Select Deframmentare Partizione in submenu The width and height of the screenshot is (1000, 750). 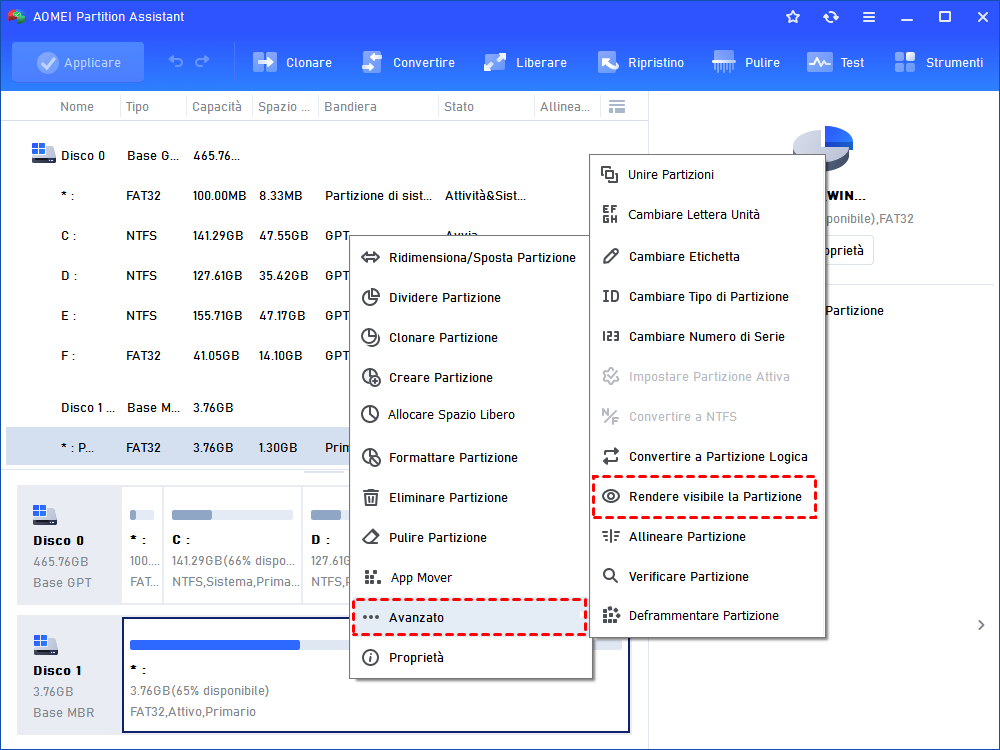(x=707, y=616)
